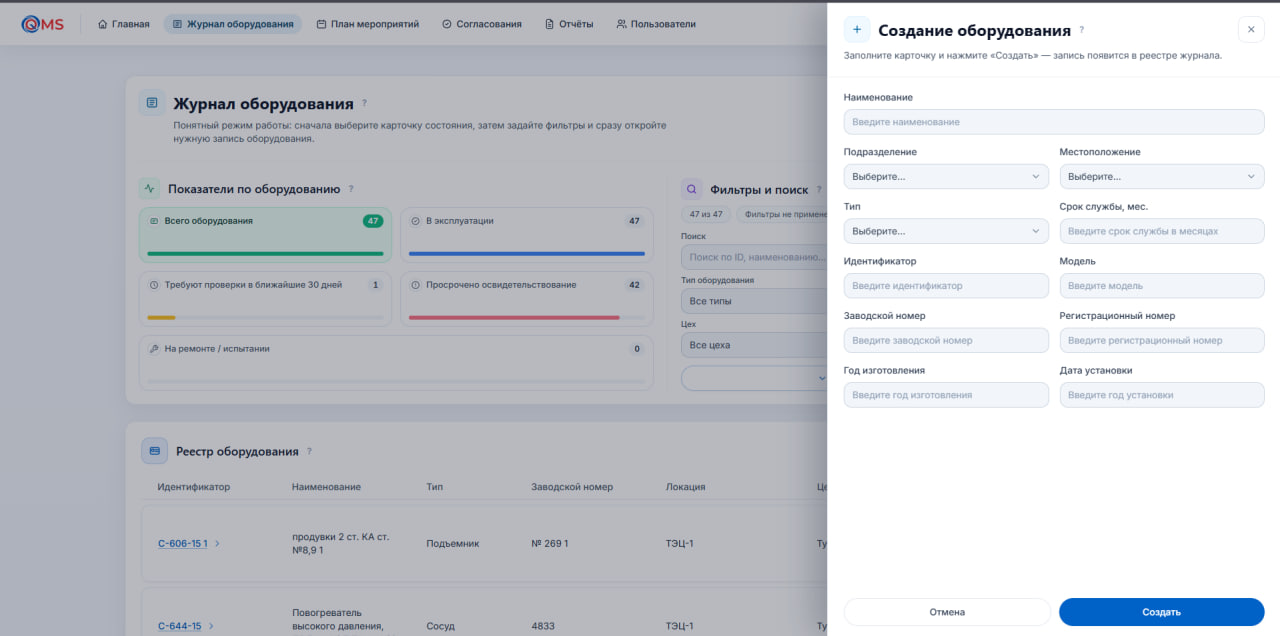The height and width of the screenshot is (636, 1280).
Task: Click the Заводской номер input field
Action: (x=946, y=340)
